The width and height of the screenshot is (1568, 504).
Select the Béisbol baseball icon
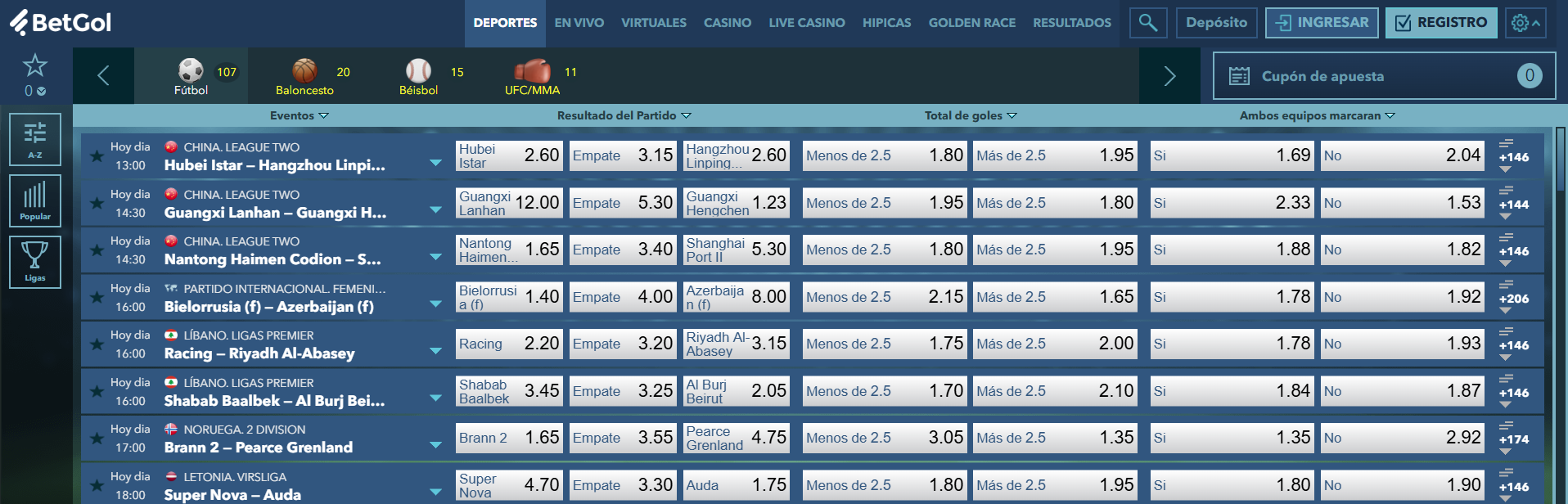pyautogui.click(x=418, y=71)
